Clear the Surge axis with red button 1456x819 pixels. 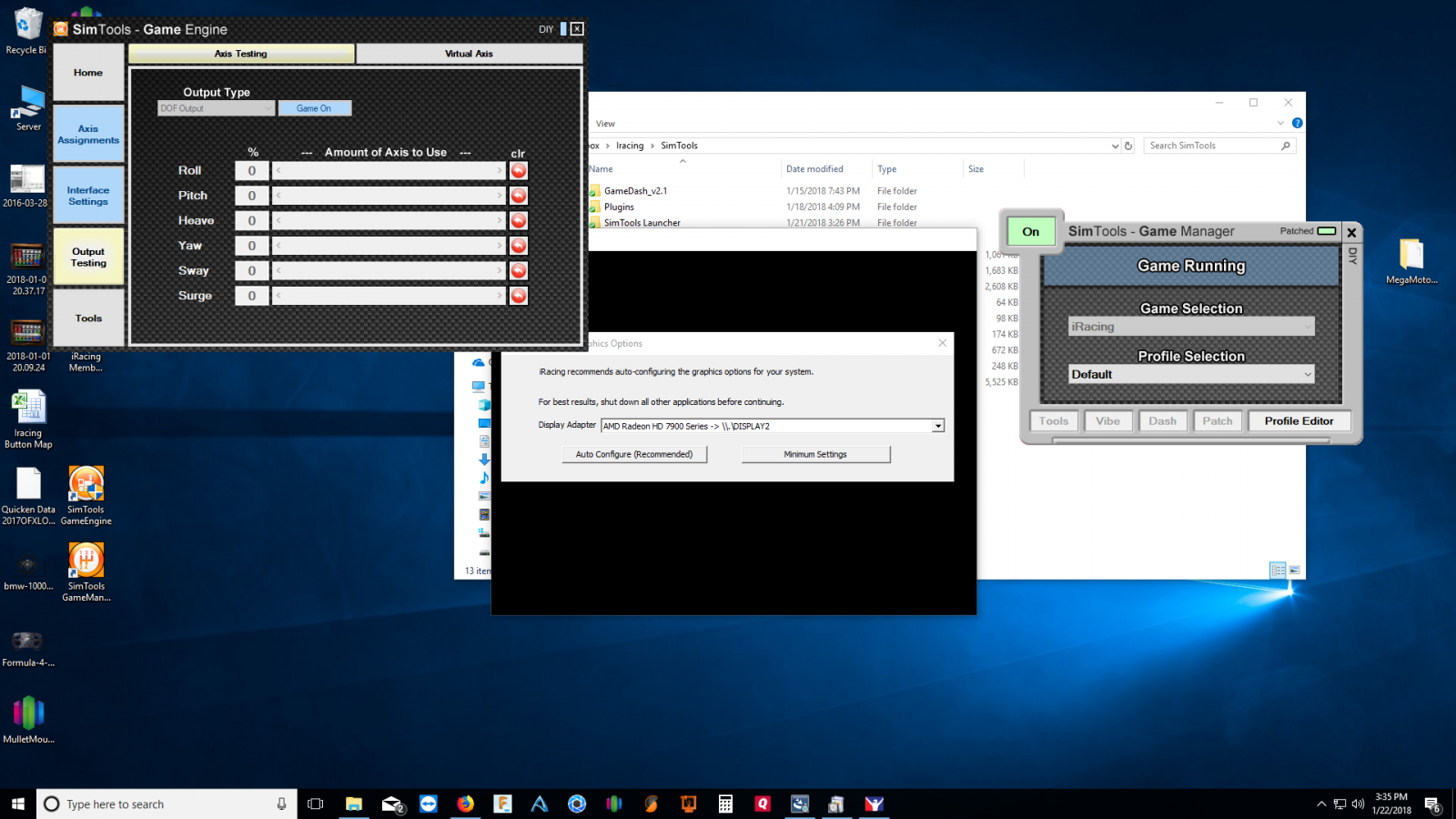519,296
